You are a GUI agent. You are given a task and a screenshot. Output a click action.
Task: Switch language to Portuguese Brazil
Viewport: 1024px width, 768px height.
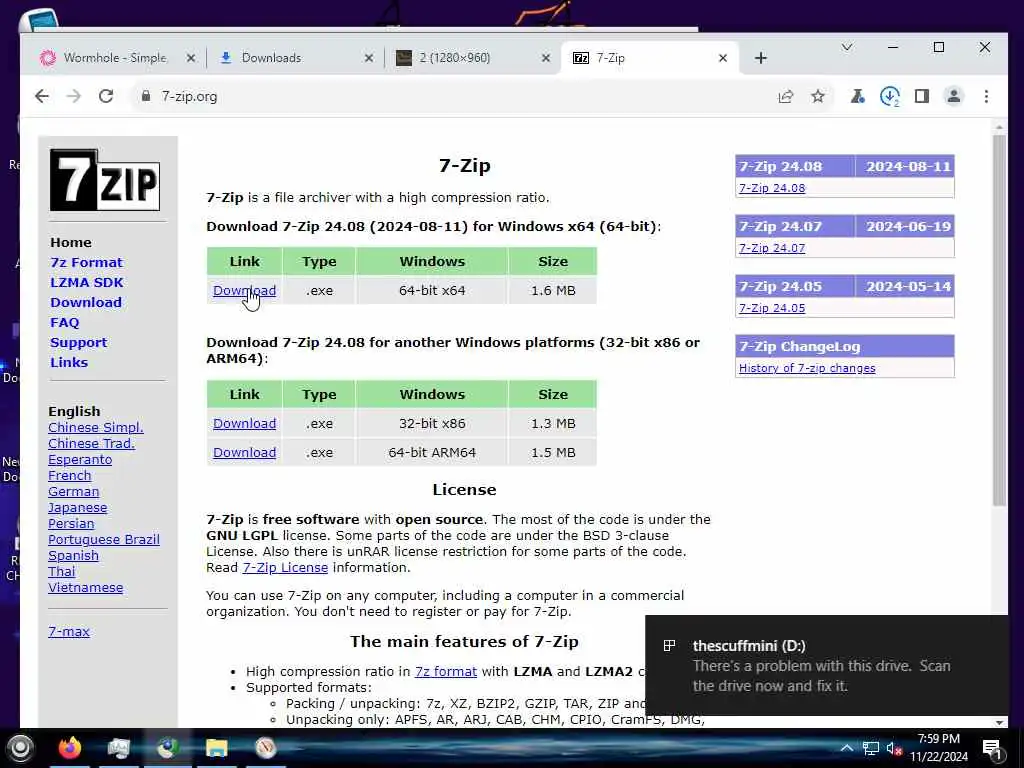click(x=103, y=539)
